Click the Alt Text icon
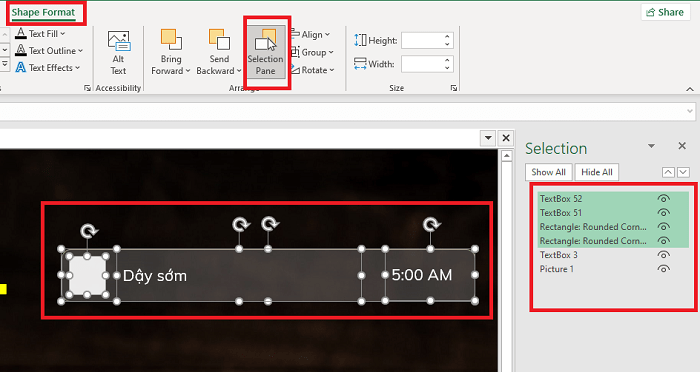 (119, 41)
